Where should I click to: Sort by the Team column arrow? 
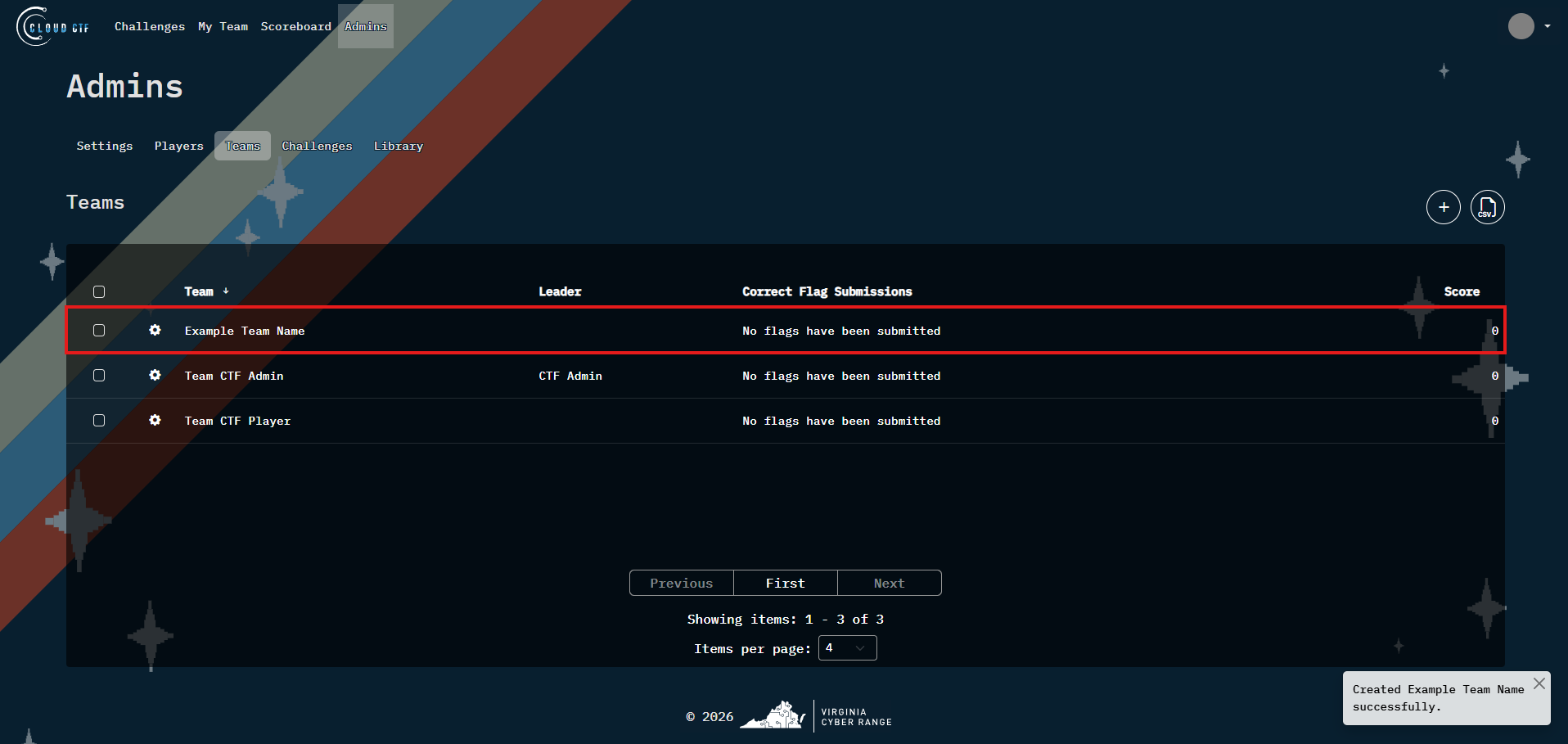pos(226,291)
